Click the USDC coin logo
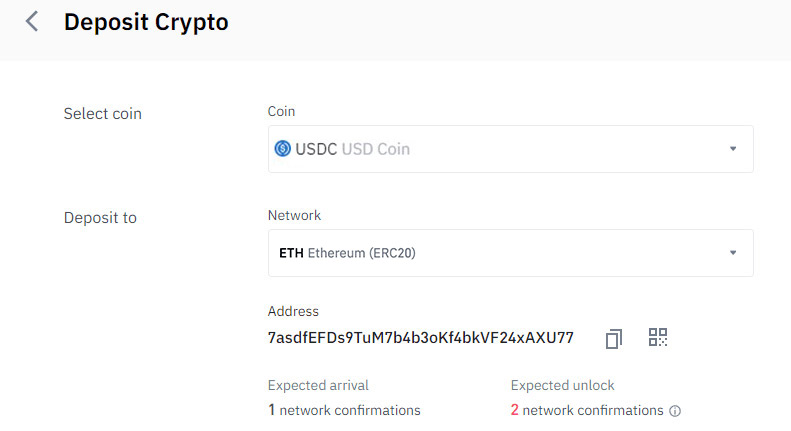Screen dimensions: 791x431 pos(282,148)
